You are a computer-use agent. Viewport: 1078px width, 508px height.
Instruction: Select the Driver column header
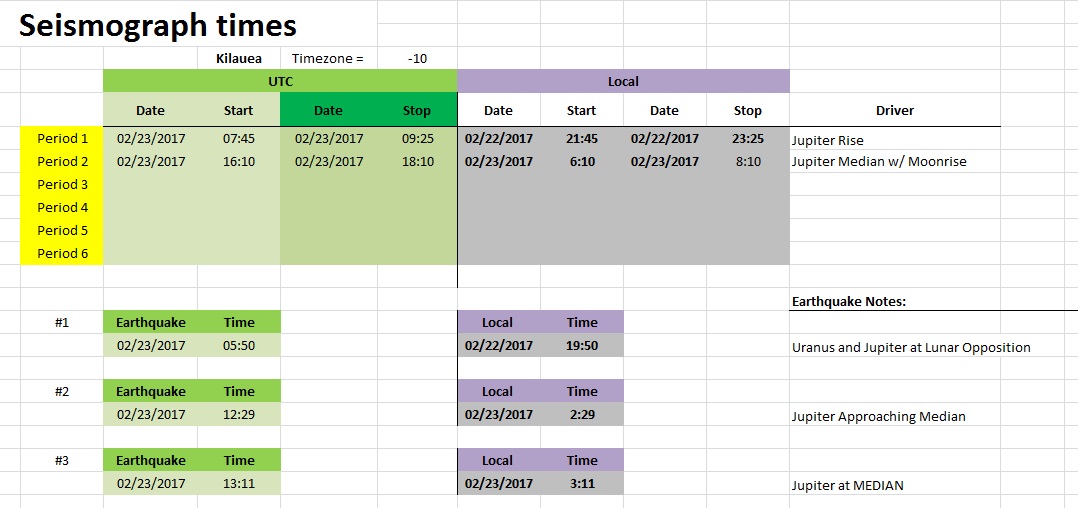[x=894, y=110]
